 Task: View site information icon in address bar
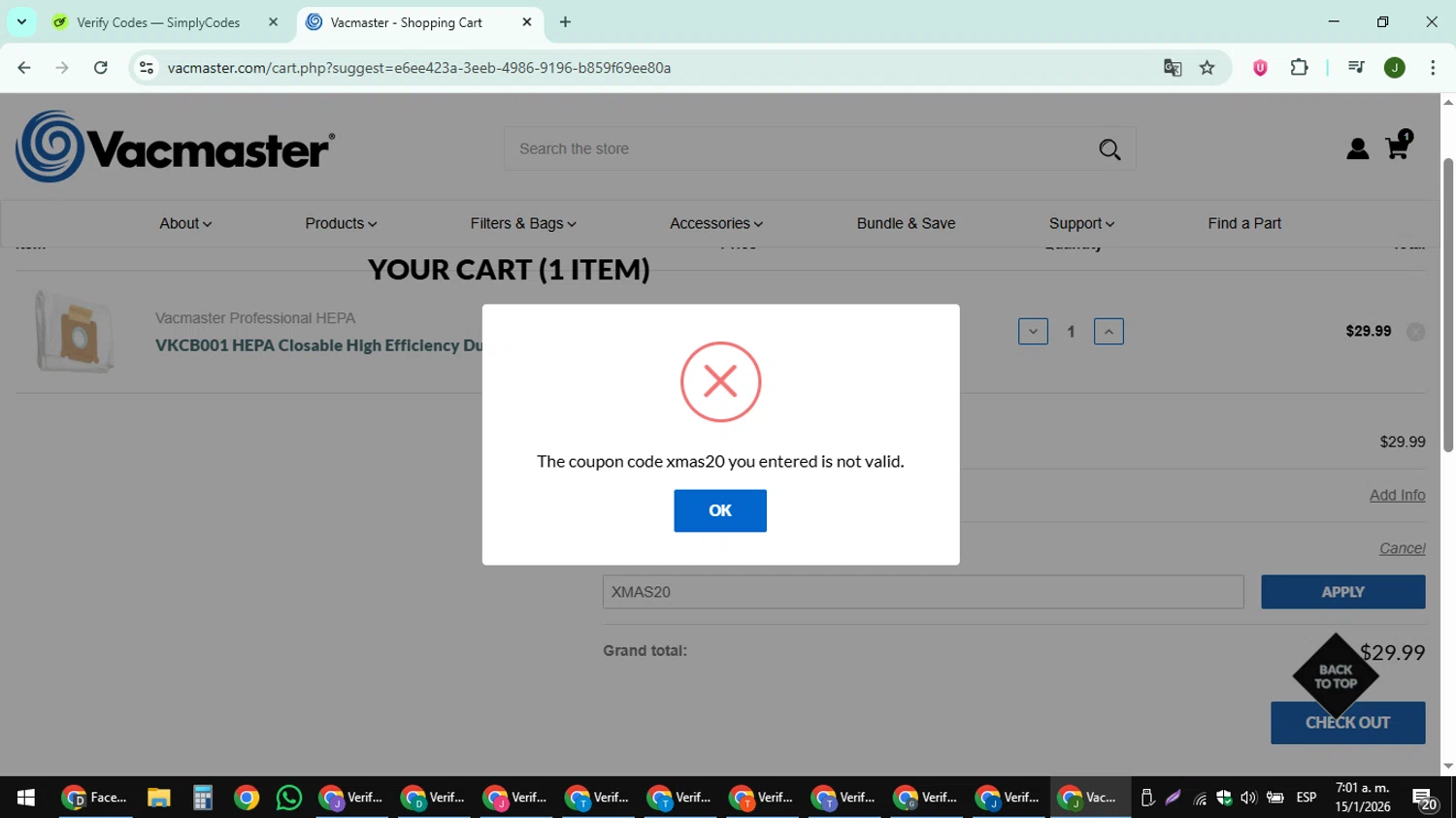(147, 67)
